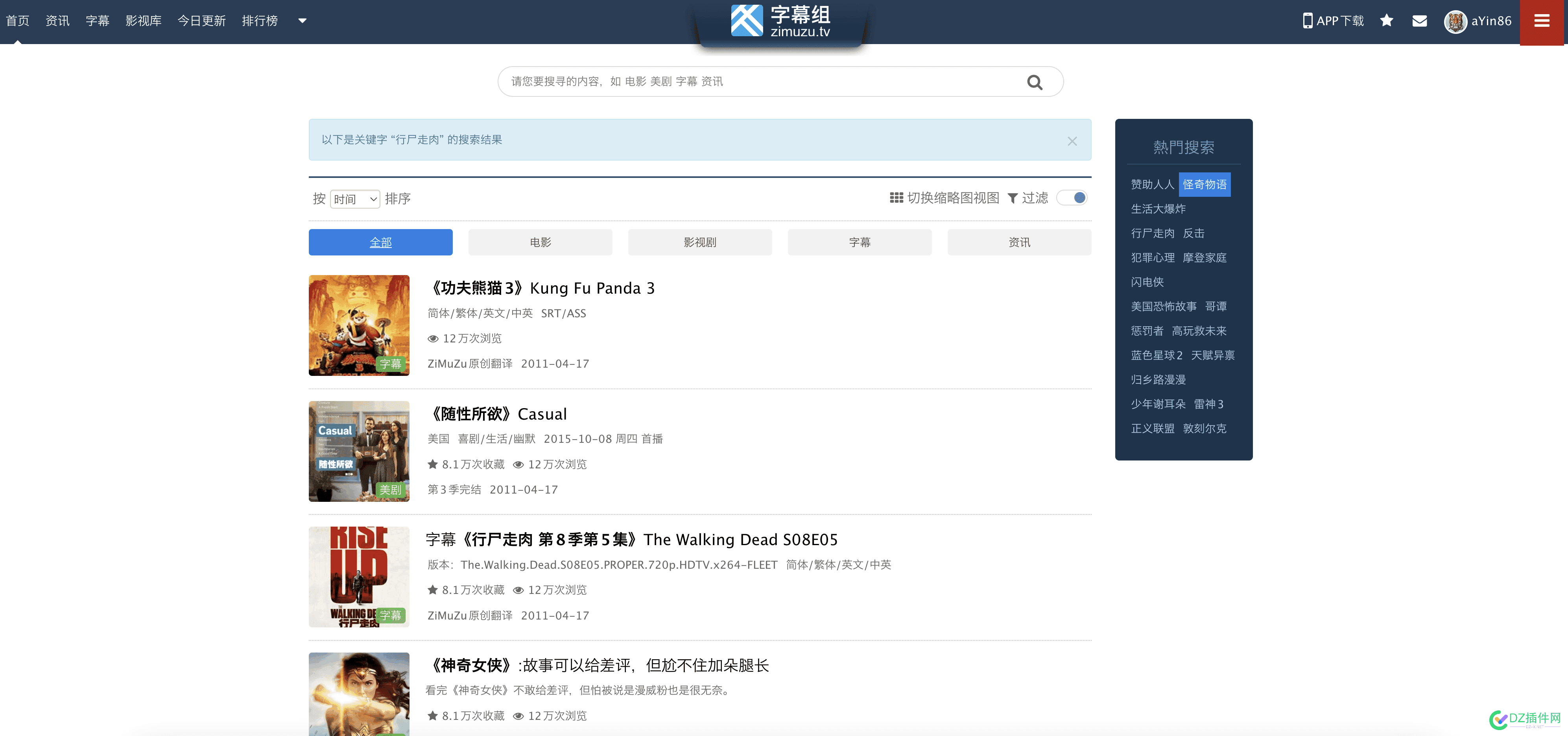Click the 过滤 funnel icon
The width and height of the screenshot is (1568, 736).
tap(1013, 198)
